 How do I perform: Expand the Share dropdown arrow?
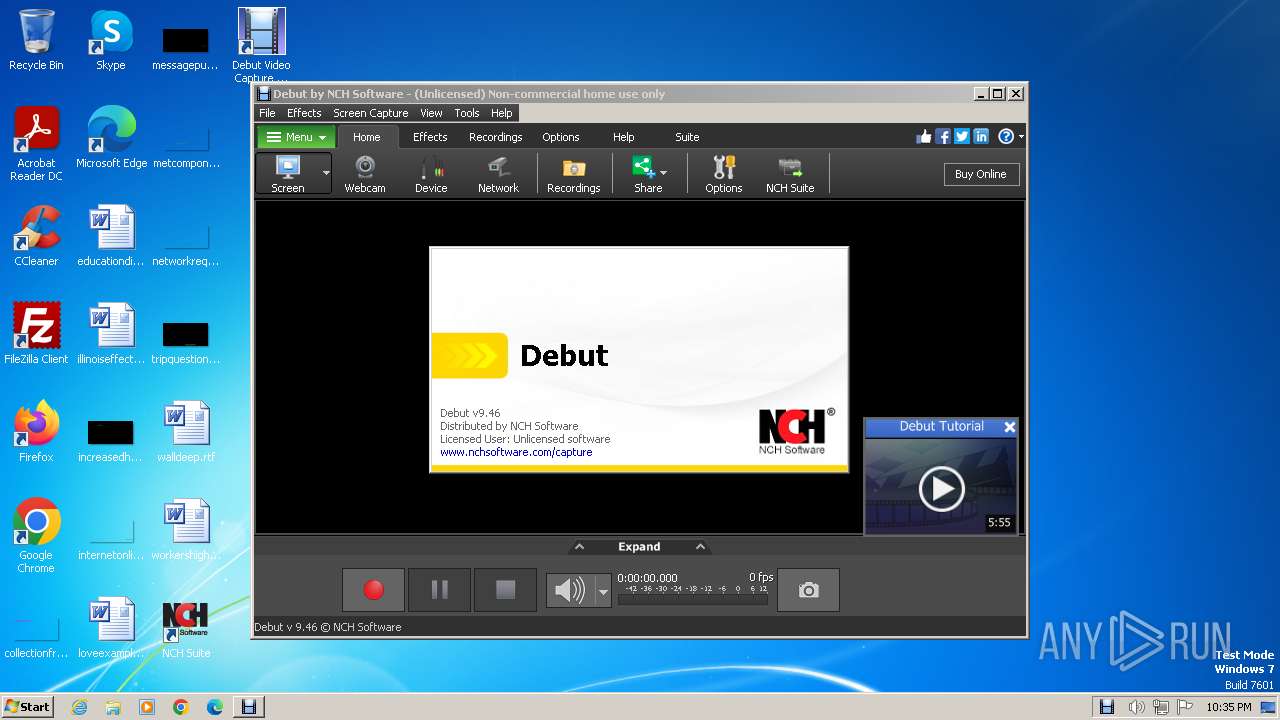tap(664, 173)
